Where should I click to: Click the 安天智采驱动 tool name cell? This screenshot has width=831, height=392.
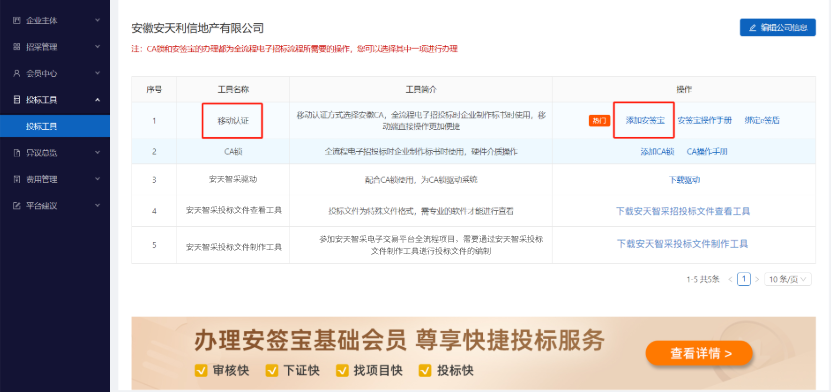(x=233, y=180)
